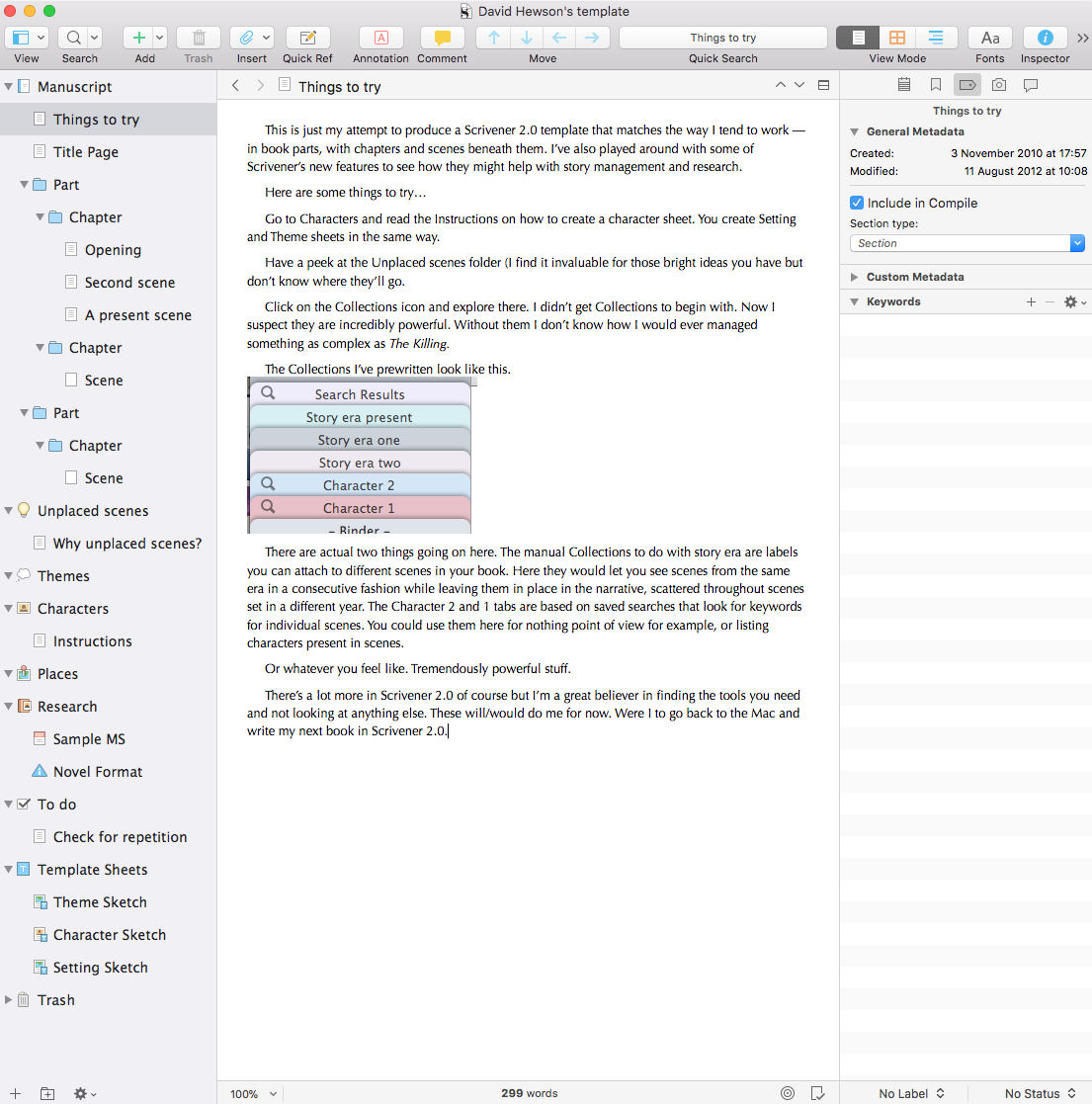Click the Insert paperclip icon
This screenshot has width=1092, height=1104.
coord(246,38)
